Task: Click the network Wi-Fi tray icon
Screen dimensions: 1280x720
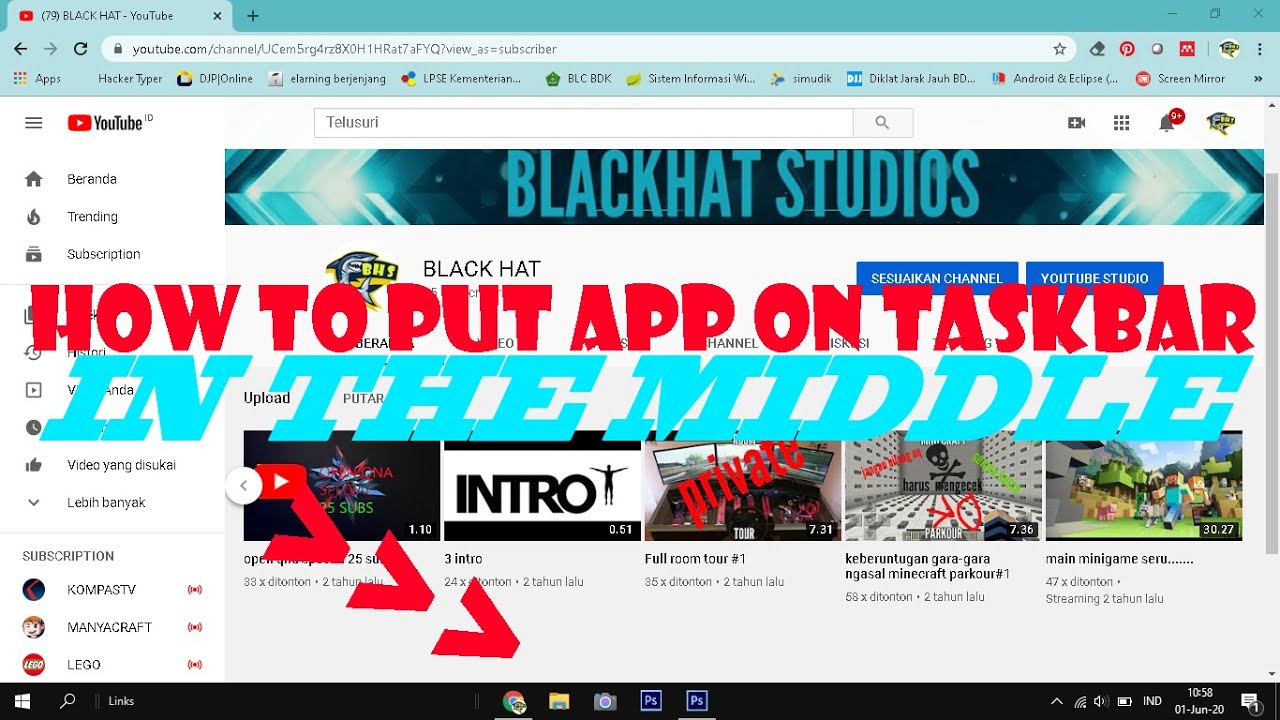Action: point(1080,701)
